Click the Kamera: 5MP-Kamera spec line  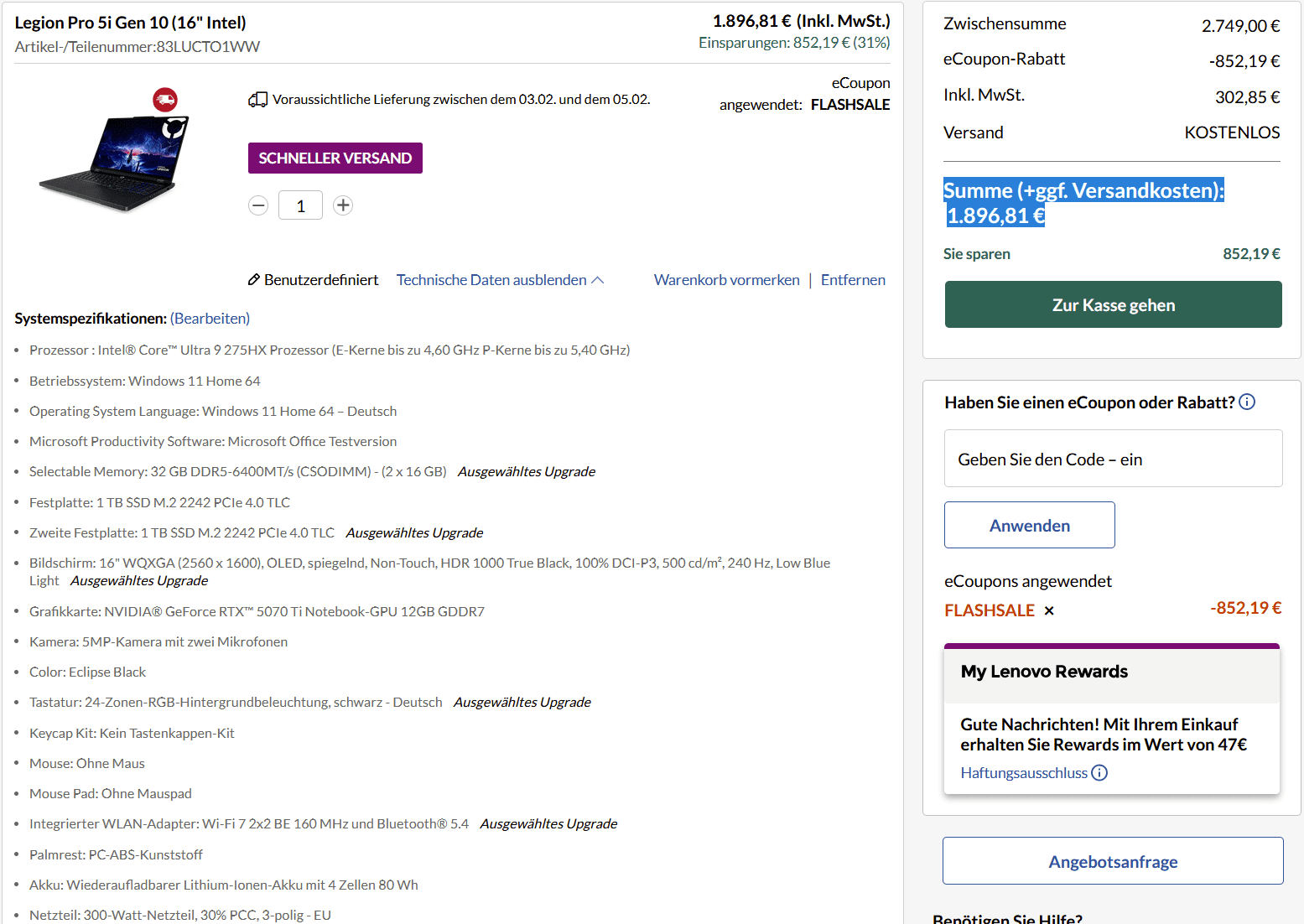click(x=158, y=642)
